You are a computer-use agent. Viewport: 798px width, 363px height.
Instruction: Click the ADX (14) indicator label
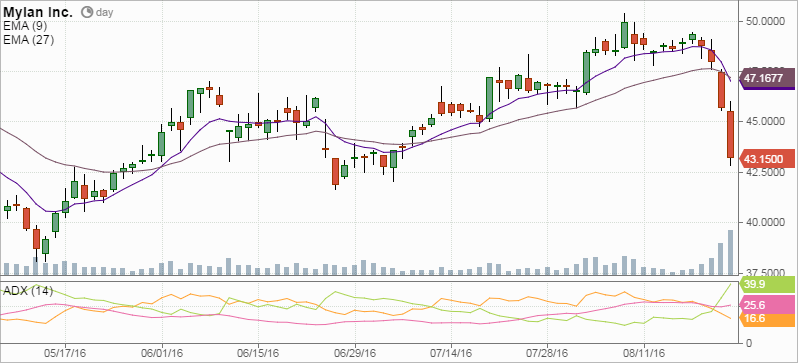pos(28,291)
